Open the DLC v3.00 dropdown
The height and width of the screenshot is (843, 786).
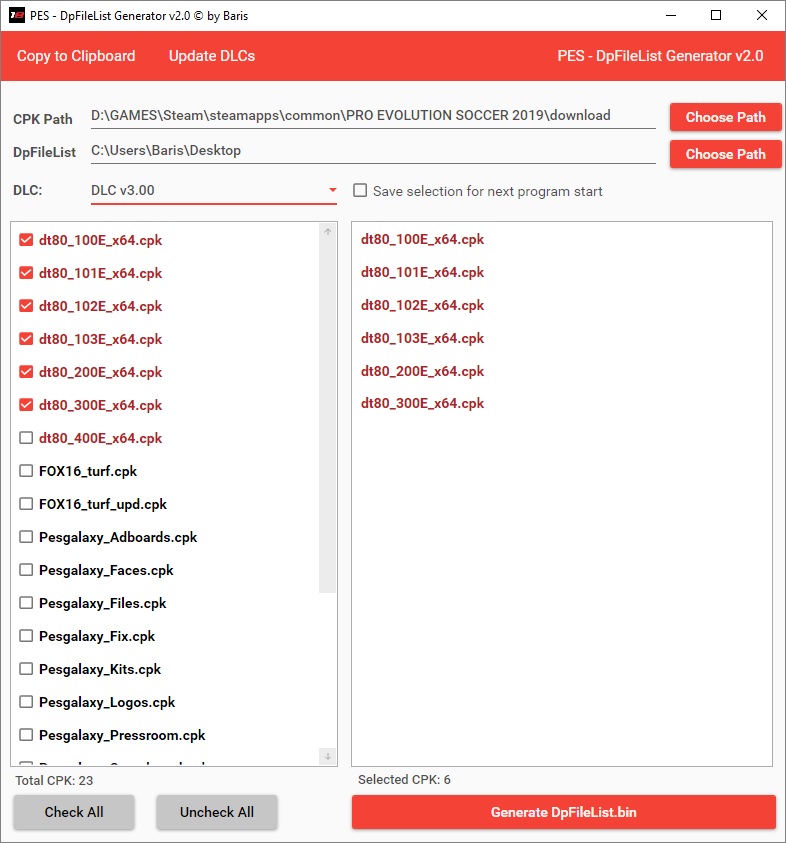click(x=213, y=191)
